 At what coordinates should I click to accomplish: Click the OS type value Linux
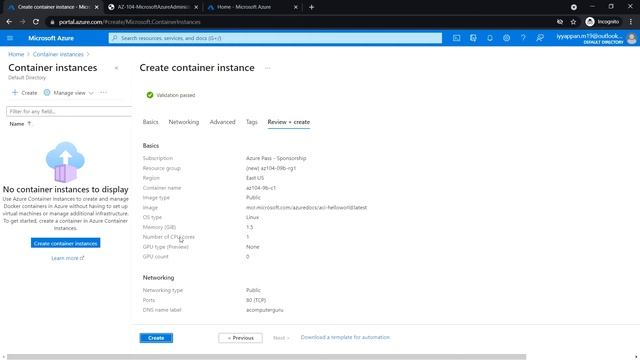(252, 217)
